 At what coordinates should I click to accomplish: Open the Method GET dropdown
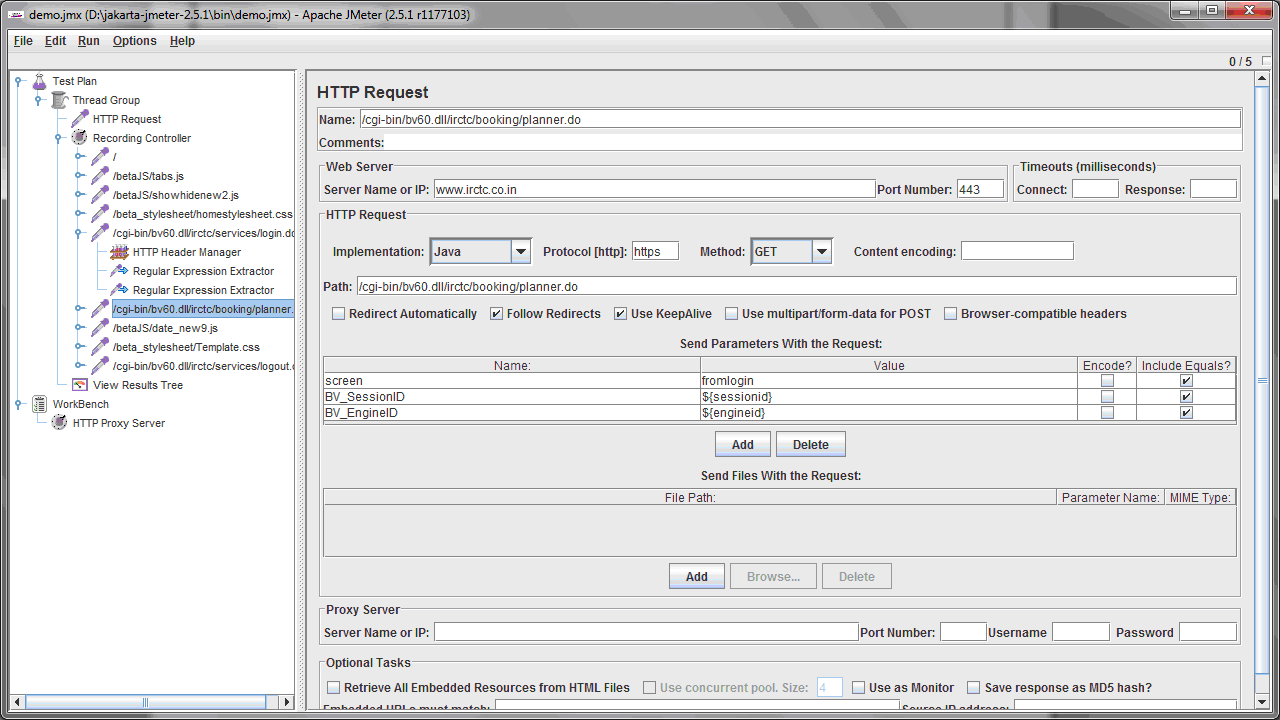tap(822, 252)
